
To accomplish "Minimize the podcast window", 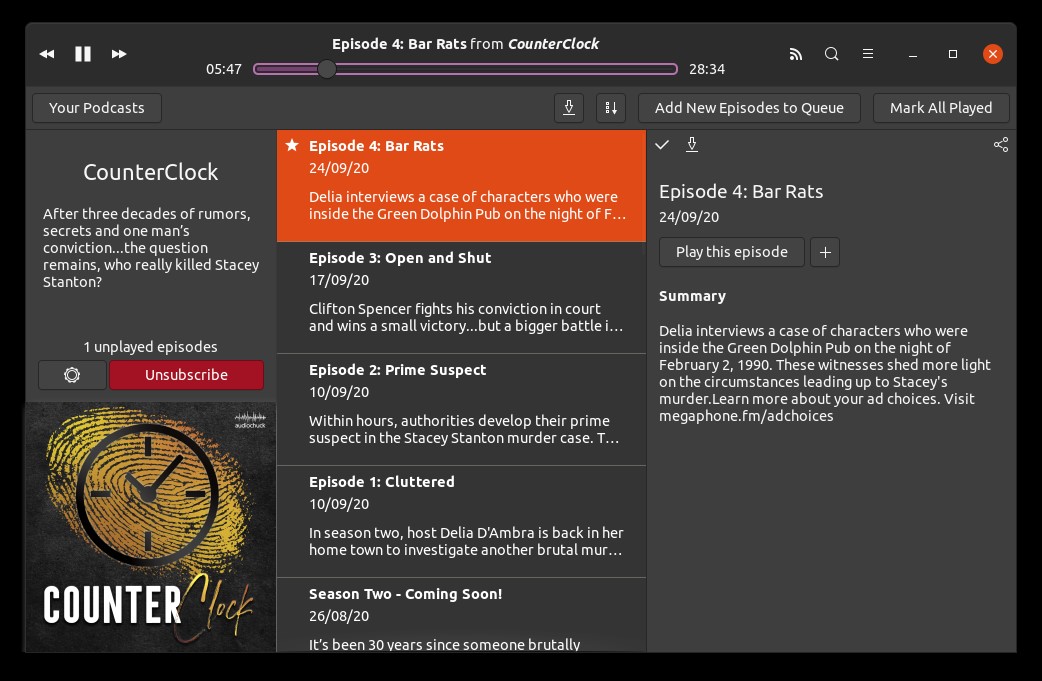I will (913, 54).
